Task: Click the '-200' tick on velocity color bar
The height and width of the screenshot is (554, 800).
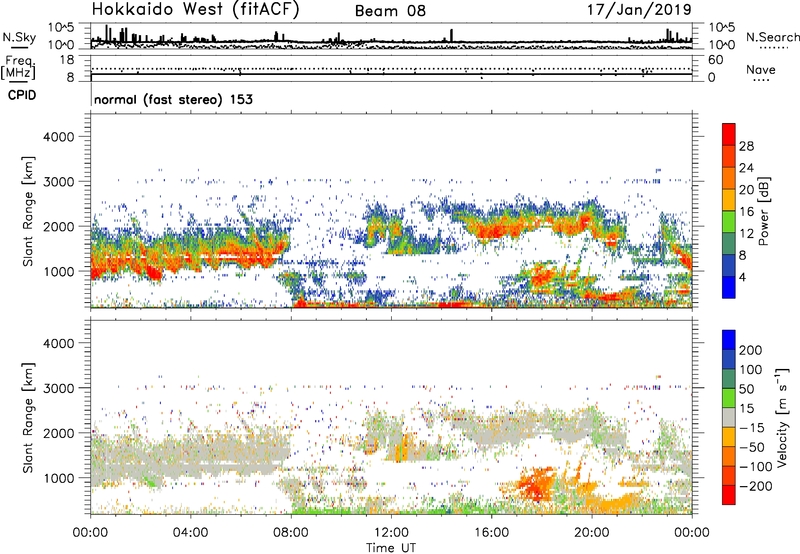Action: coord(755,487)
